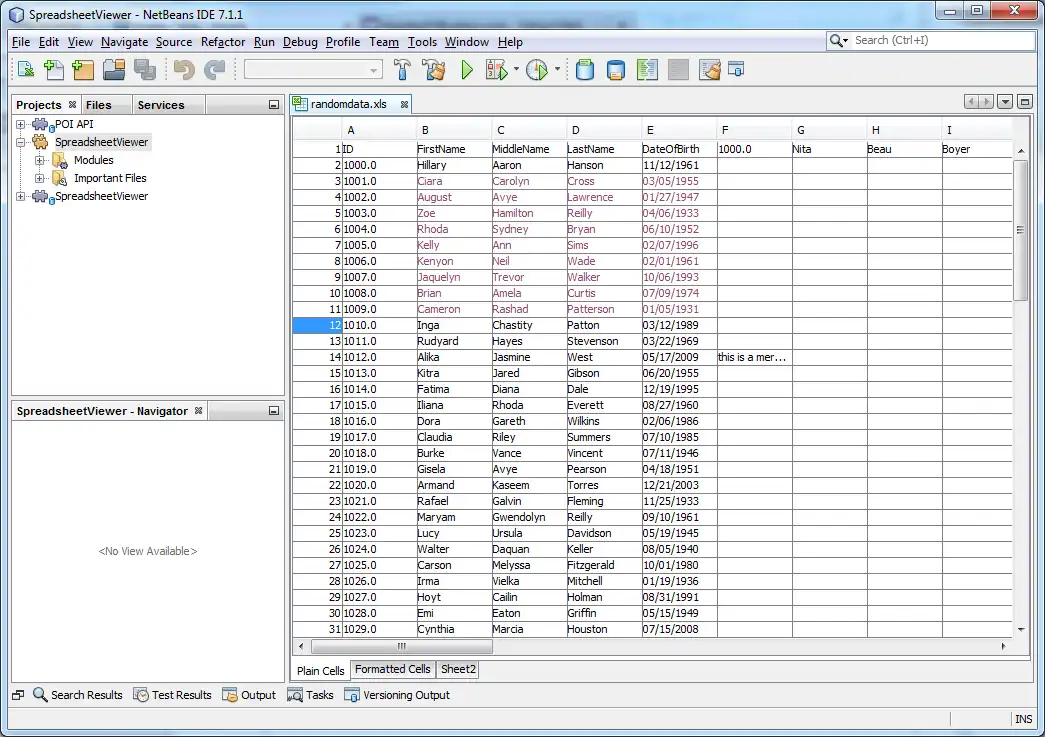1045x737 pixels.
Task: Close the randomdata.xls editor tab
Action: click(404, 104)
